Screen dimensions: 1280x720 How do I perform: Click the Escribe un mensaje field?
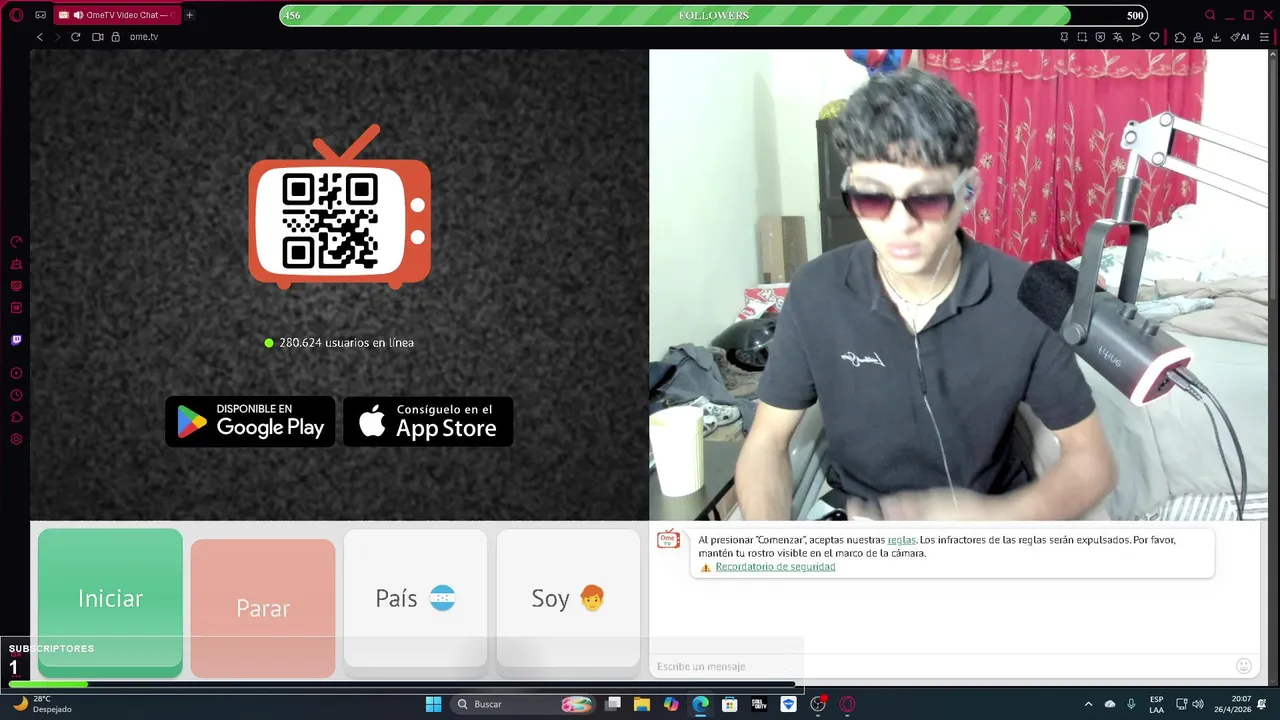[940, 666]
